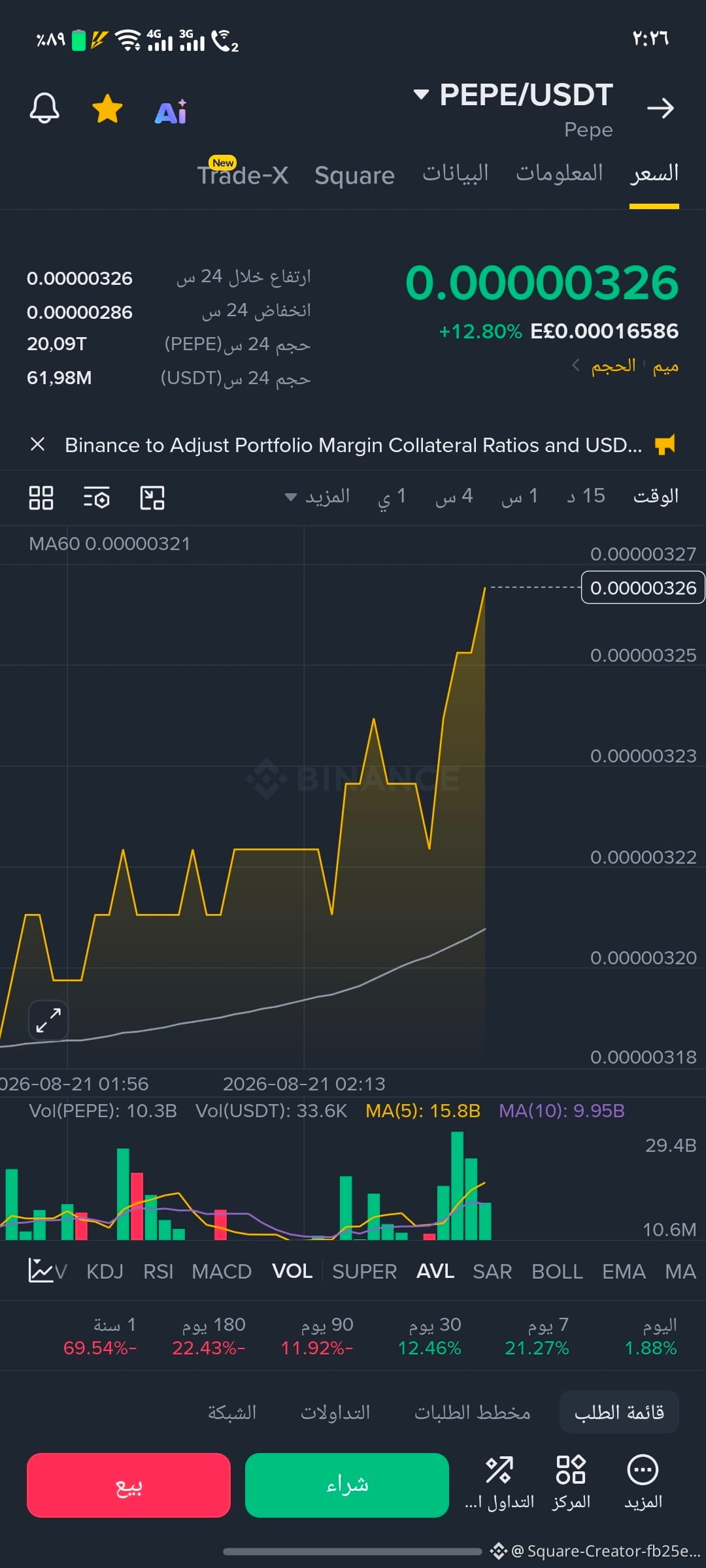The height and width of the screenshot is (1568, 706).
Task: Open the chart indicator settings icon
Action: point(97,497)
